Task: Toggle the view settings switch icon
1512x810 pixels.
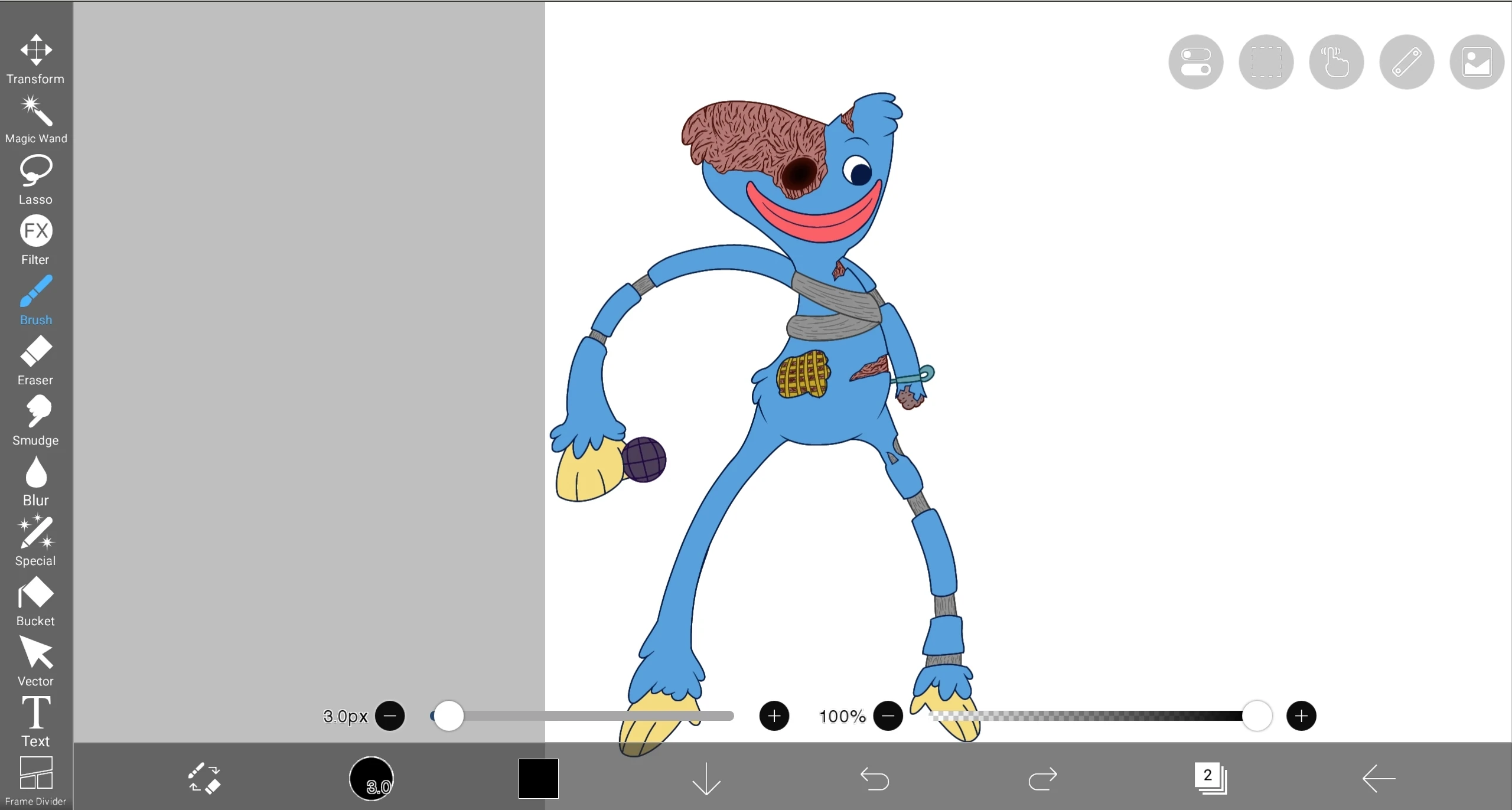Action: (x=1195, y=62)
